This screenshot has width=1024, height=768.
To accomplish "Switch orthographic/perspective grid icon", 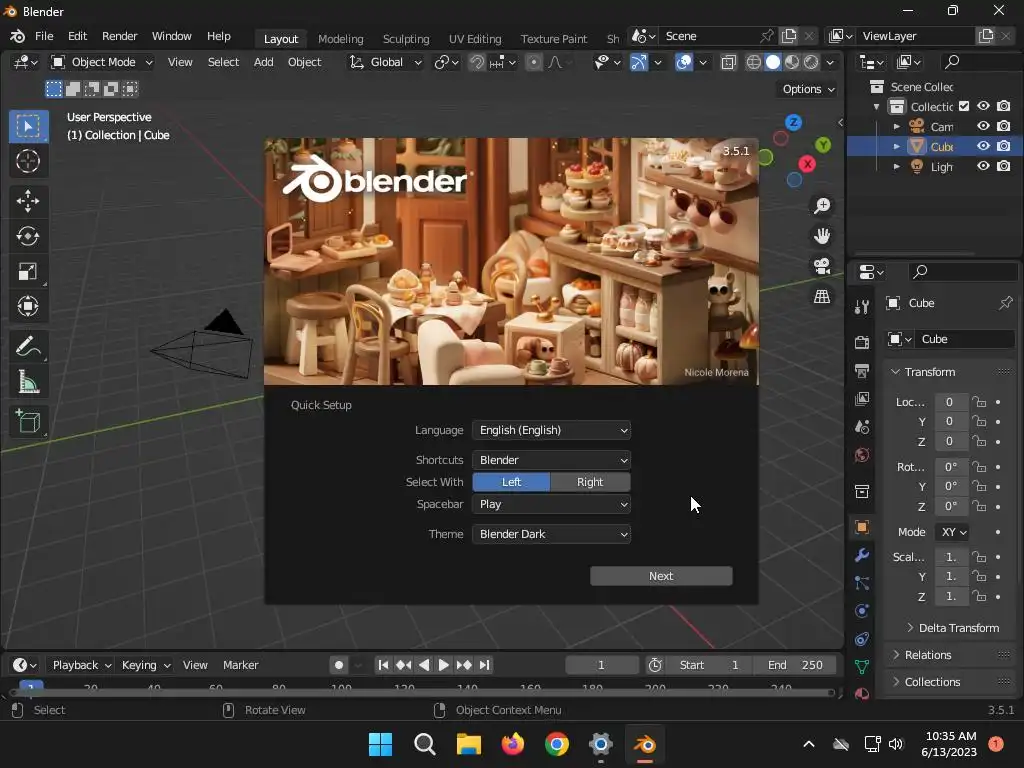I will (822, 296).
